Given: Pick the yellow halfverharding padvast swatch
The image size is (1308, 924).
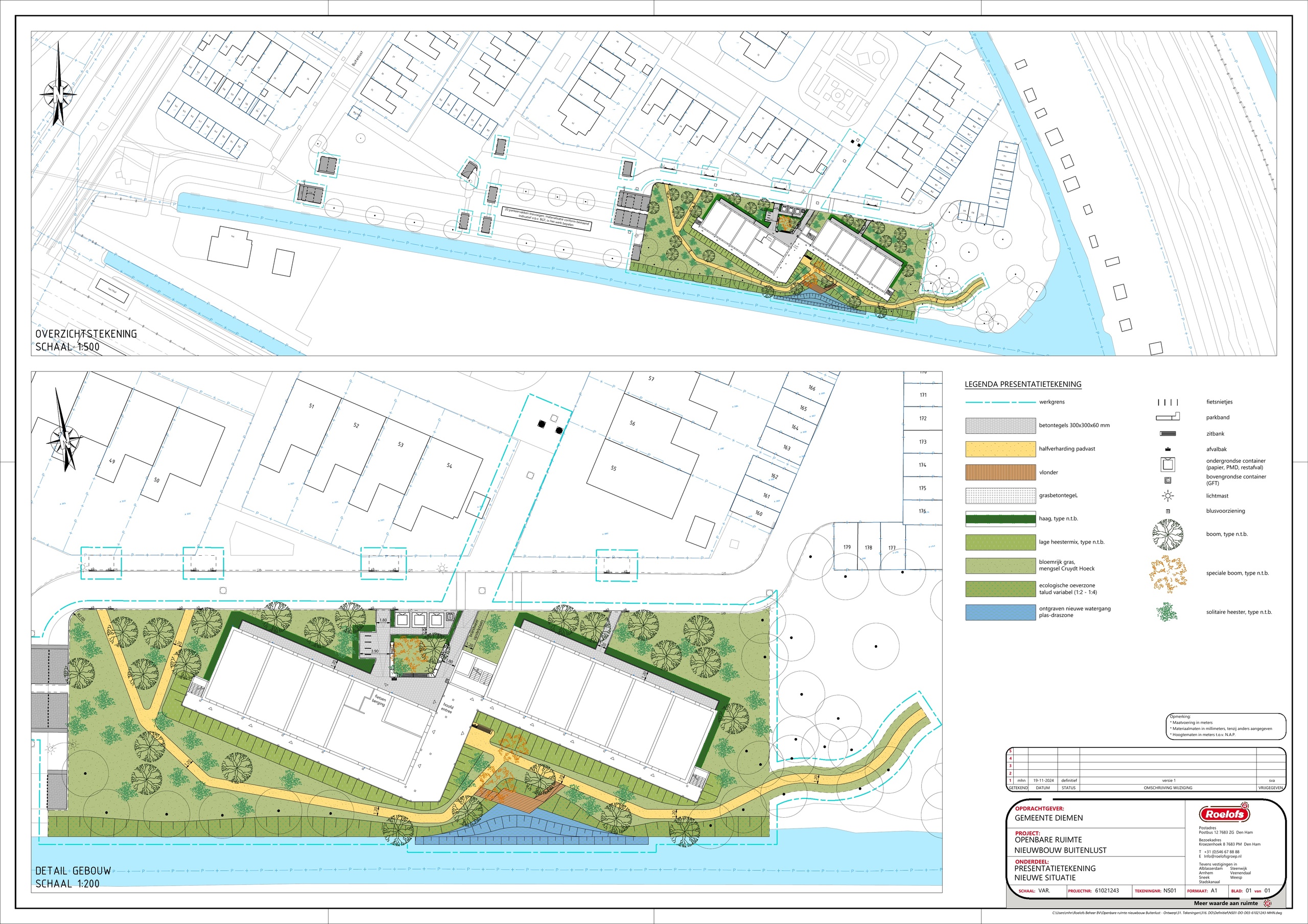Looking at the screenshot, I should (1000, 449).
